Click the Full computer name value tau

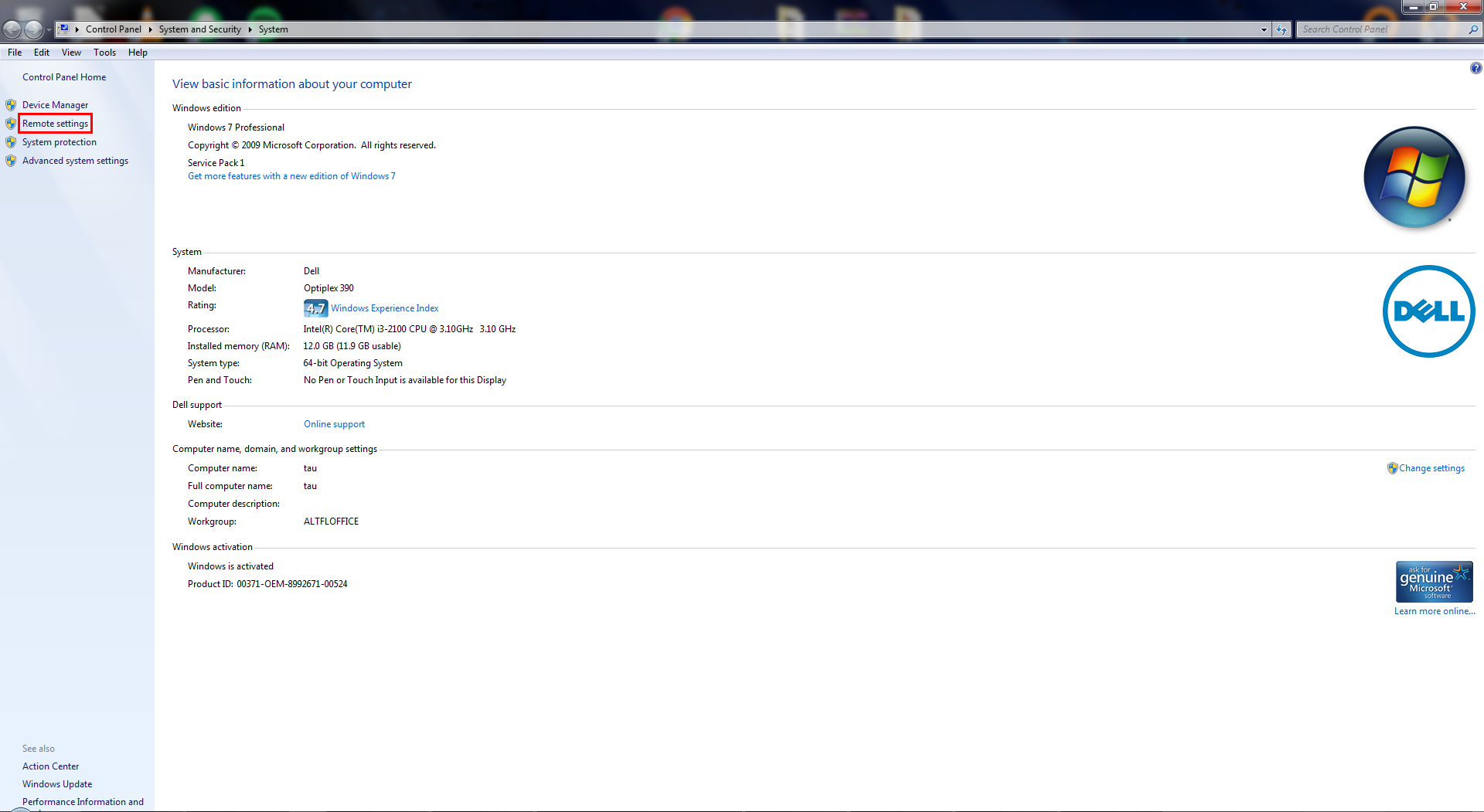(x=310, y=486)
